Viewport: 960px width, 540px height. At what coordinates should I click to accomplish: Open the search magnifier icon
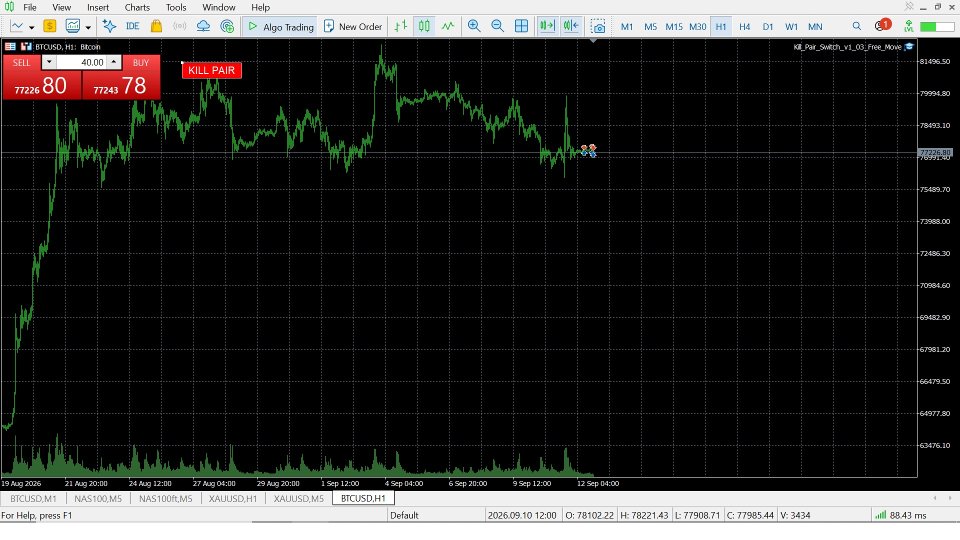[x=857, y=26]
